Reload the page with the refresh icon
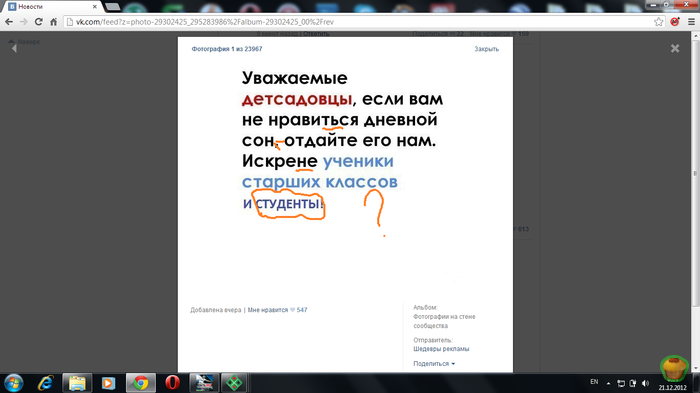Viewport: 700px width, 393px height. click(x=39, y=21)
